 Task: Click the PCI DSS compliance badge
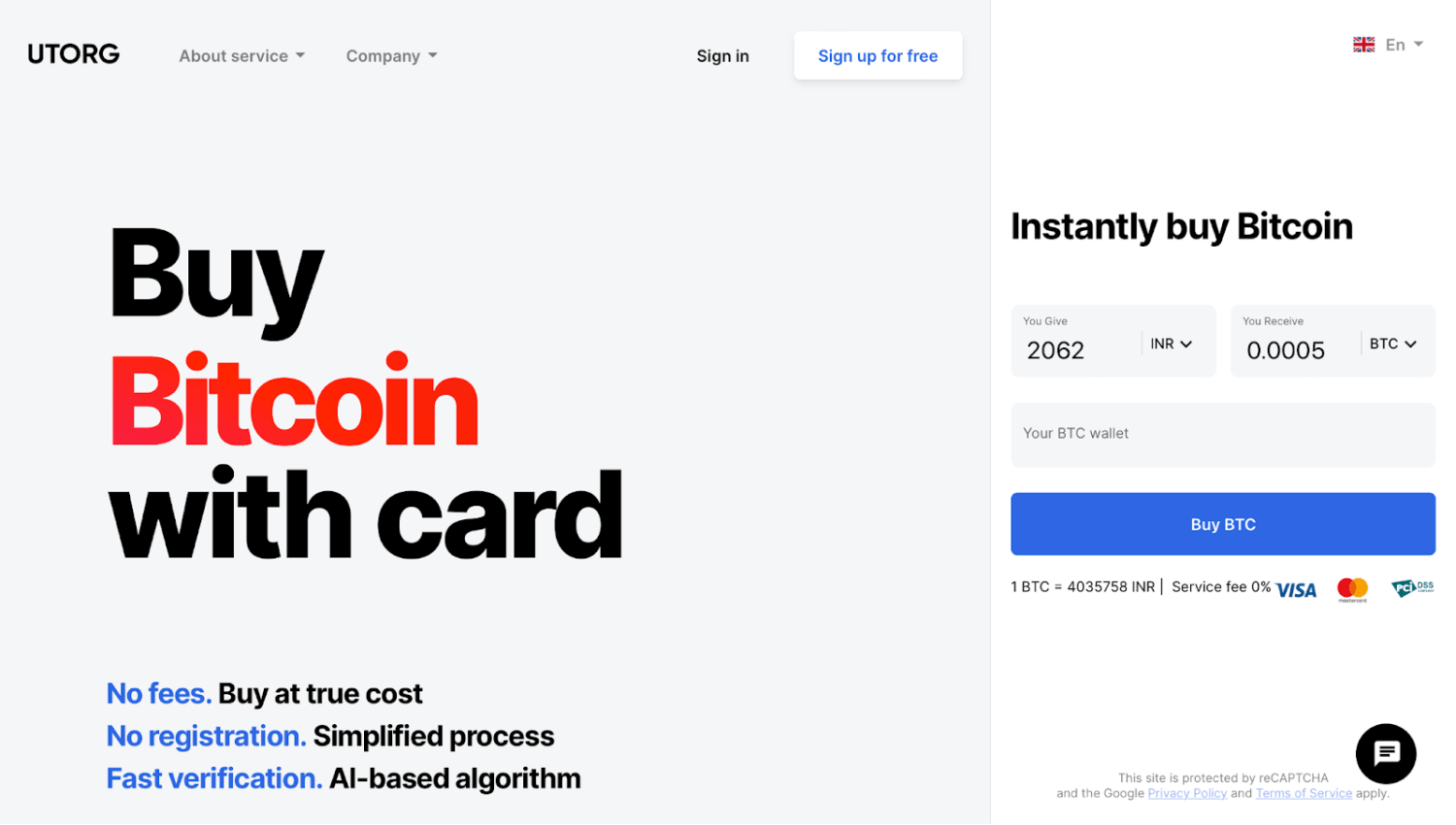[x=1412, y=587]
